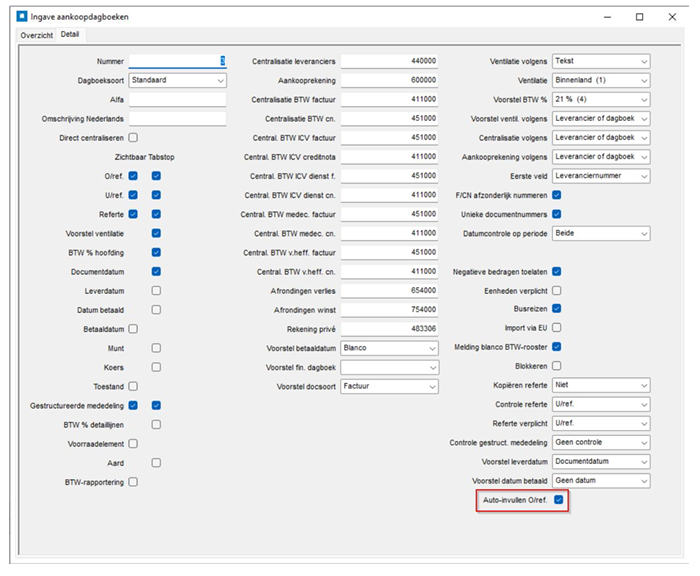
Task: Toggle the Referte Tabstop checkbox
Action: pos(156,214)
